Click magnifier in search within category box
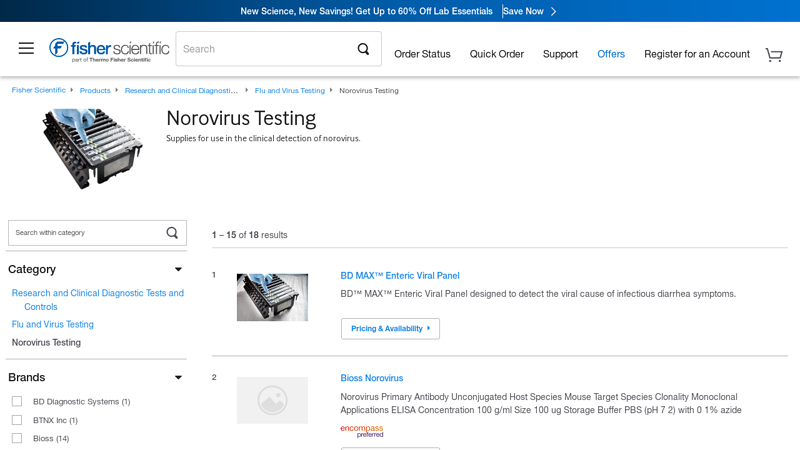 172,233
